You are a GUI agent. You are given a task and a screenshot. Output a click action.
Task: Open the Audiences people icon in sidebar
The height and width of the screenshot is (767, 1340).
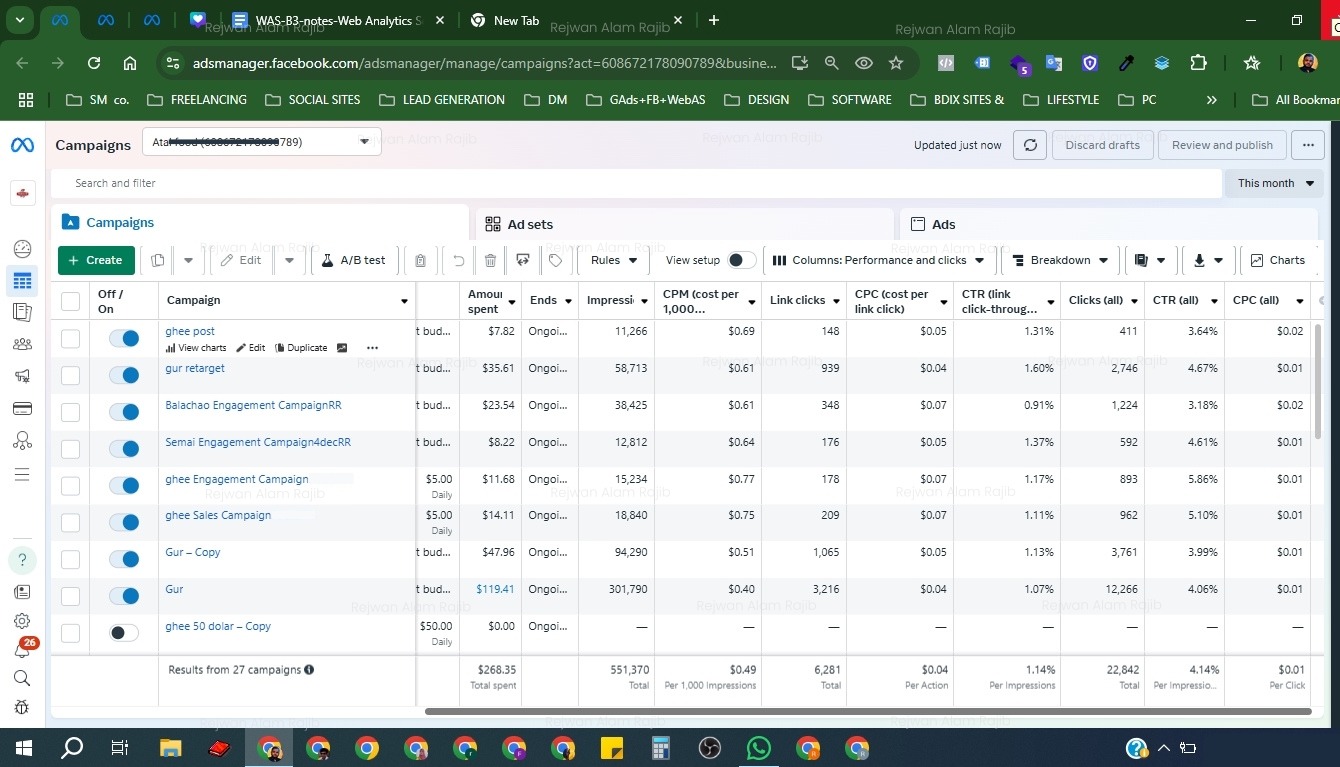[x=22, y=344]
